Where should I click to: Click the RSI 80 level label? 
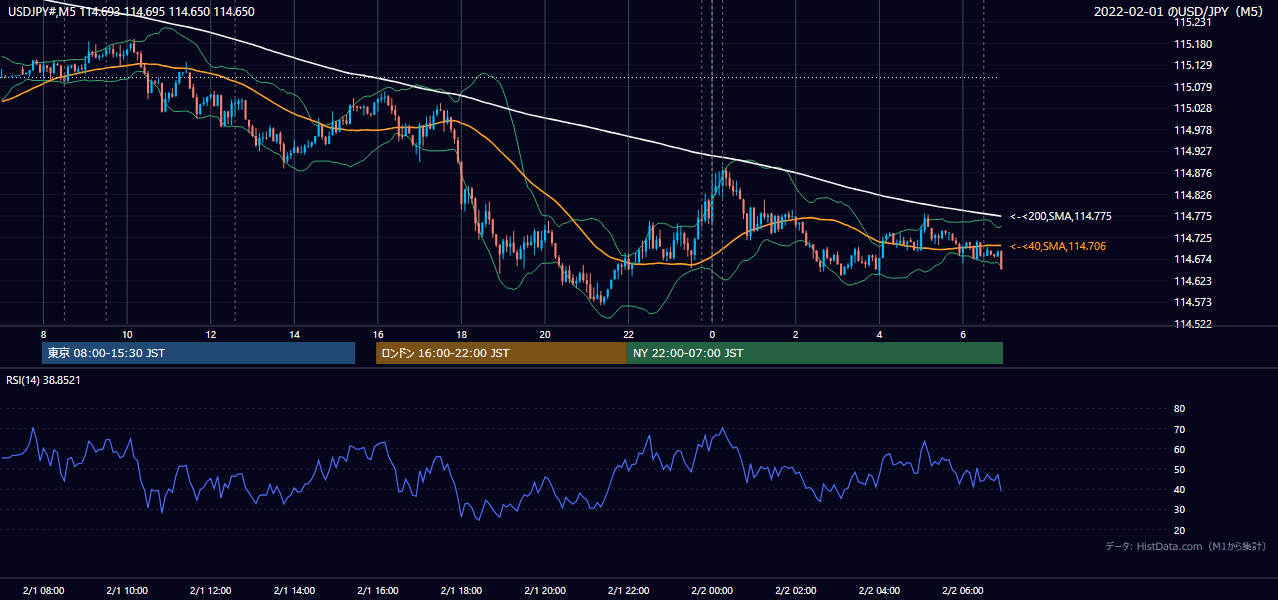(1179, 409)
